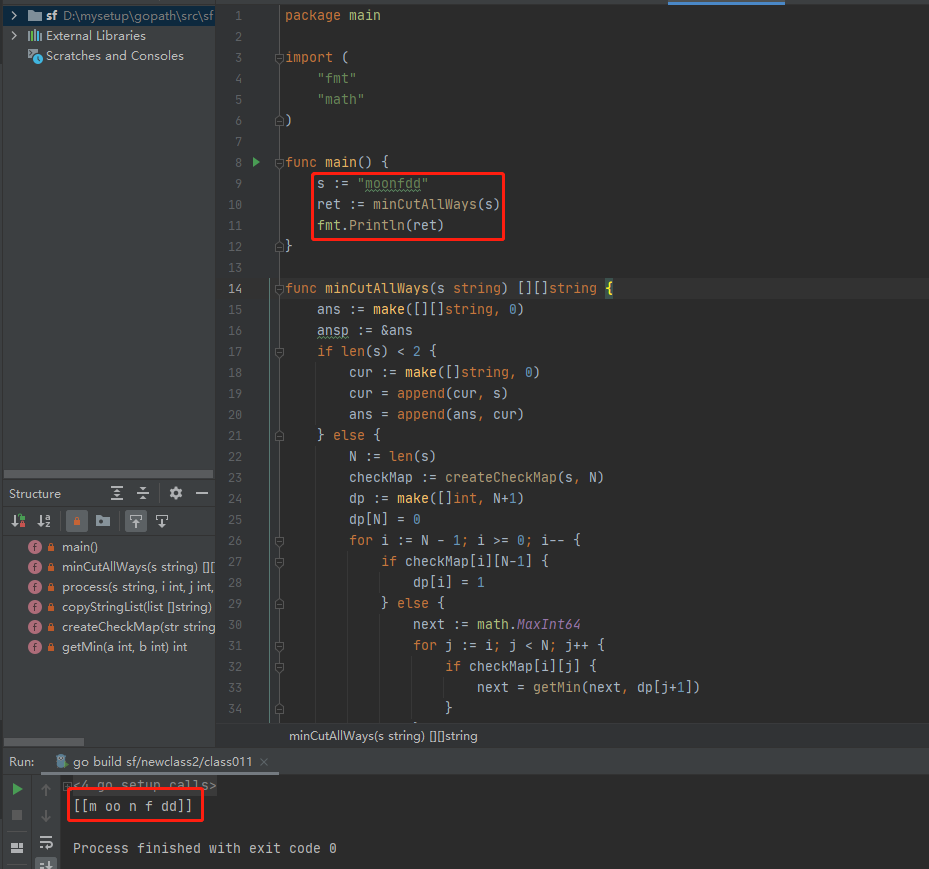
Task: Click the function icon beside main()
Action: click(35, 547)
